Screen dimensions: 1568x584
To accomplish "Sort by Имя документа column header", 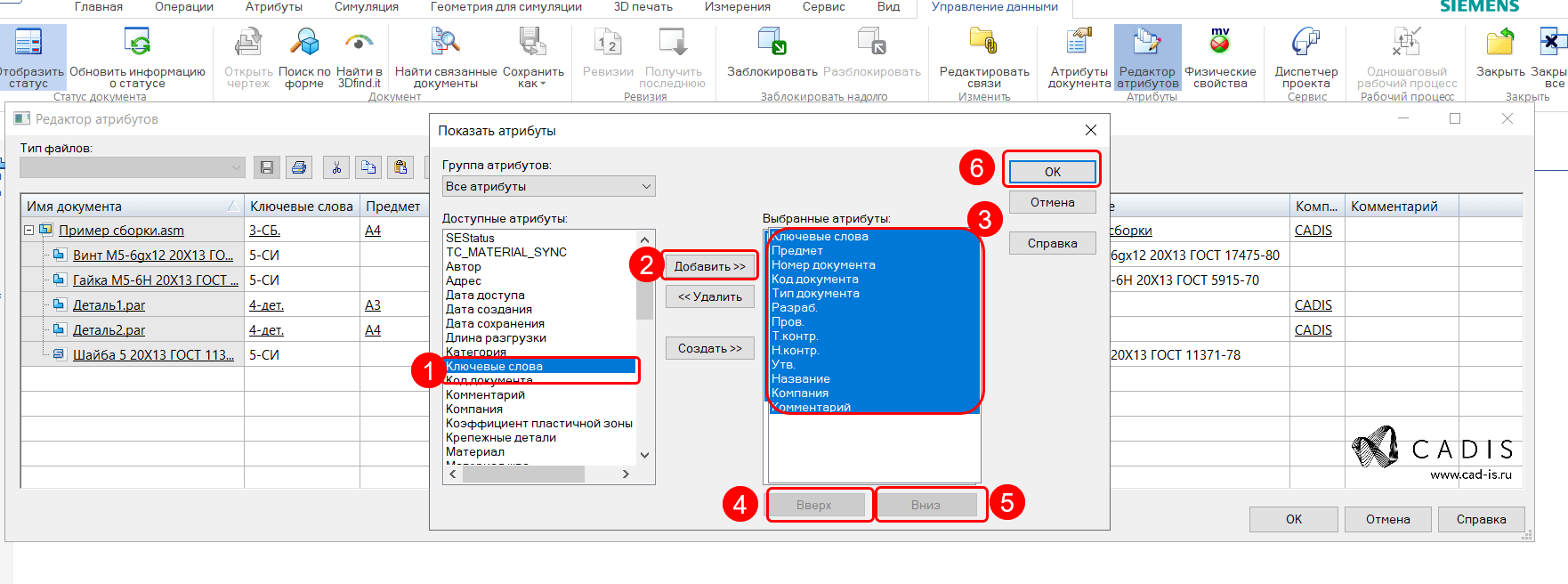I will click(133, 206).
